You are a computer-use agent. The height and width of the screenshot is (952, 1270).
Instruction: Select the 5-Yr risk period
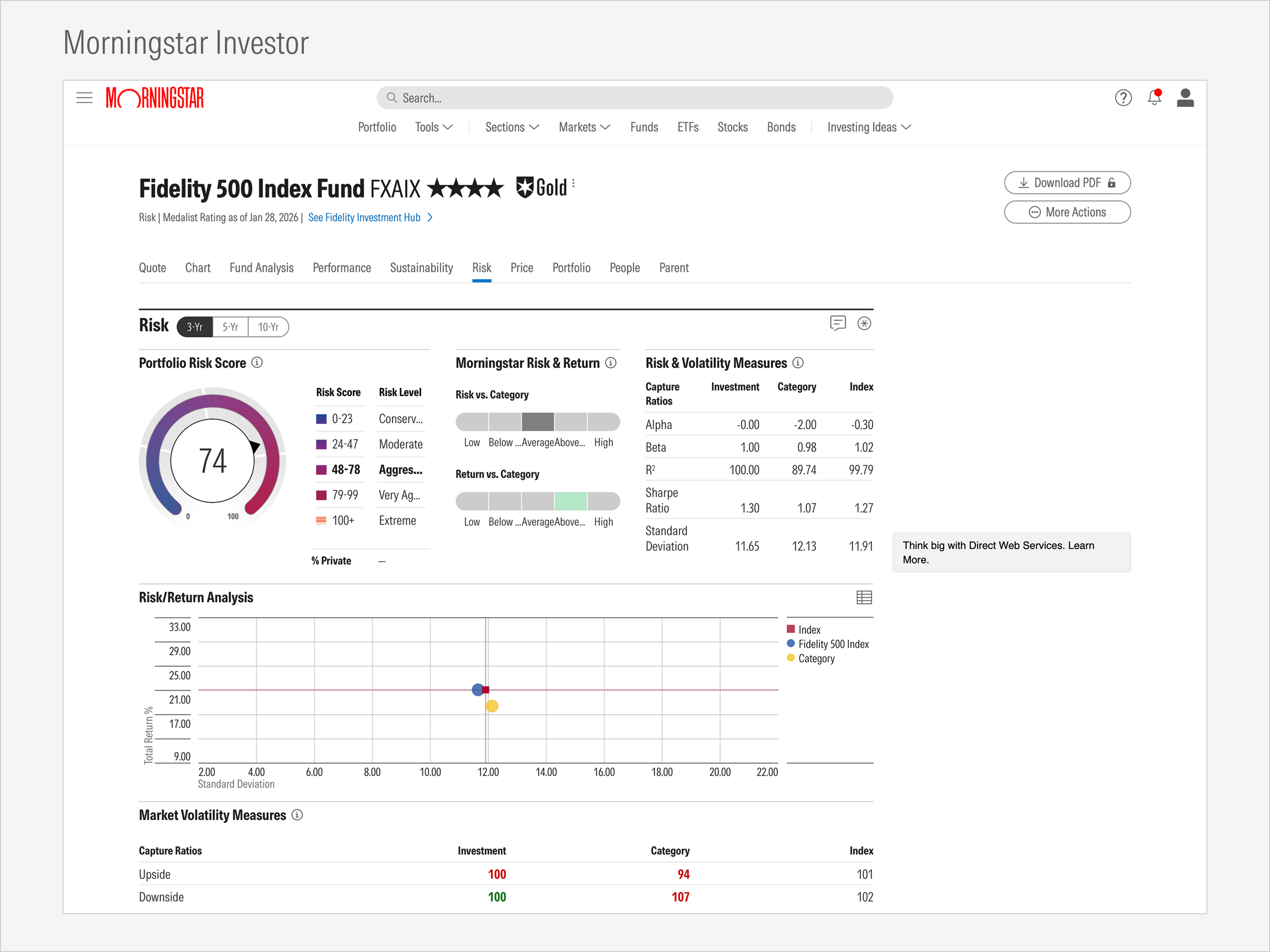(230, 327)
